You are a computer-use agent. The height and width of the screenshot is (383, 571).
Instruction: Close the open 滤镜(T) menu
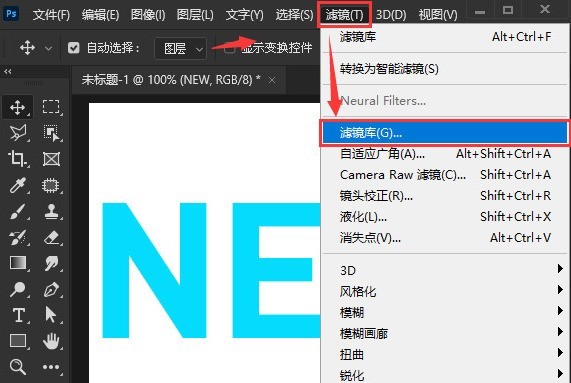[x=344, y=15]
